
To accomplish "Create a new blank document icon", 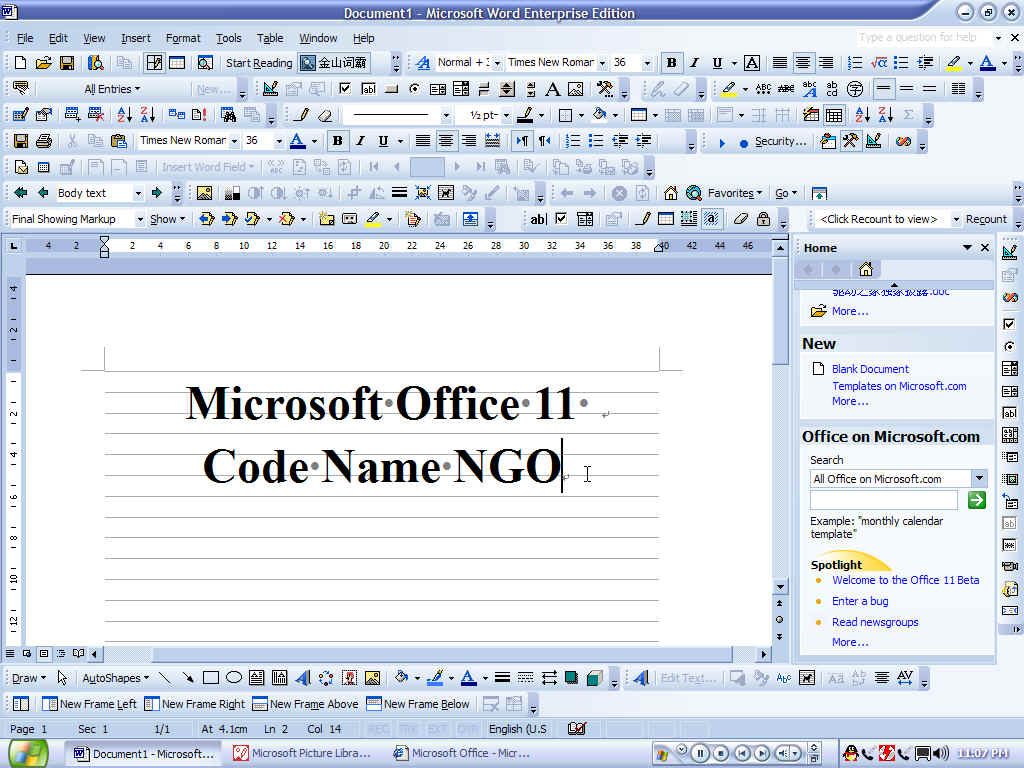I will tap(20, 63).
